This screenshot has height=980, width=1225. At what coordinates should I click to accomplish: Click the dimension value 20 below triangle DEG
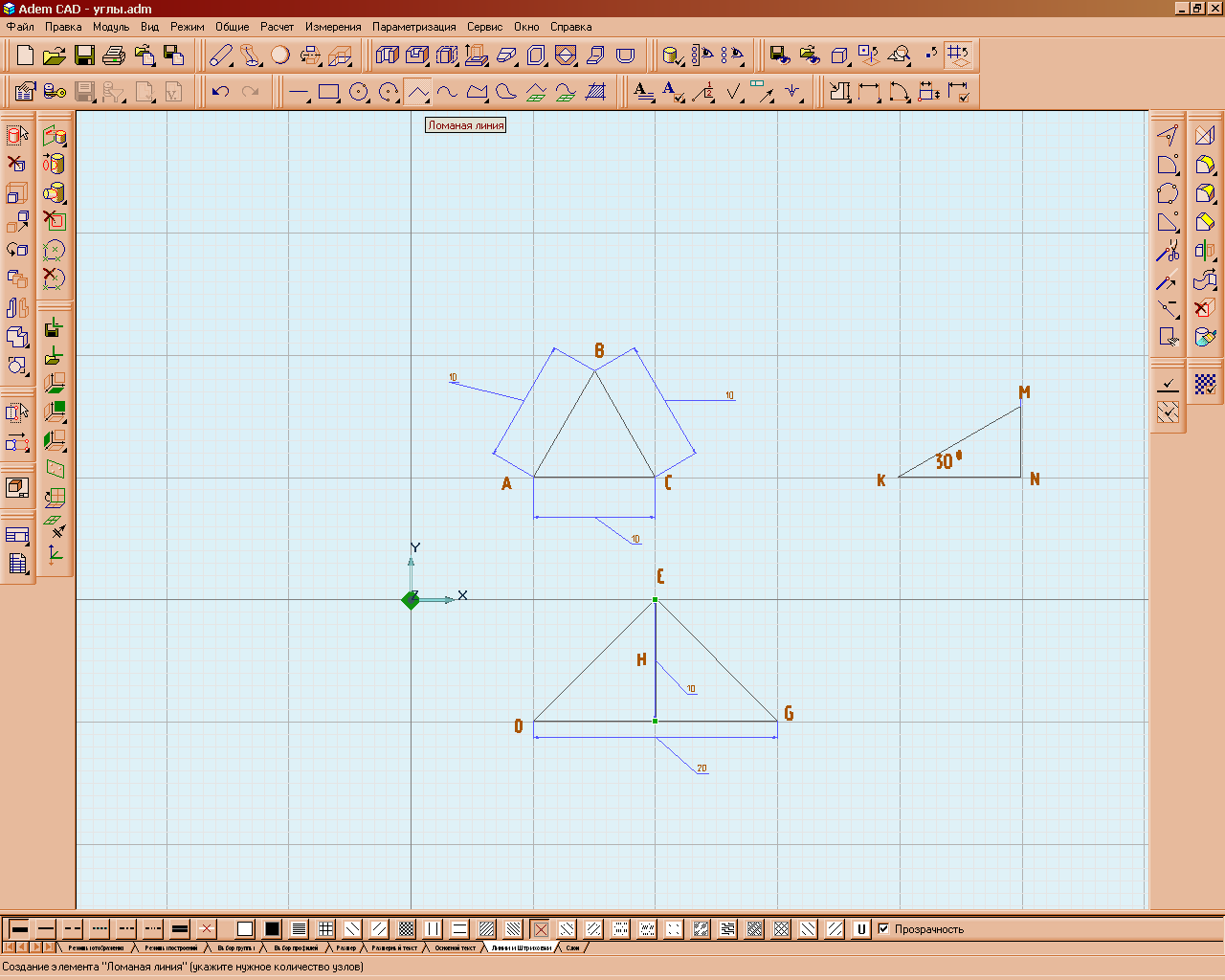point(702,768)
